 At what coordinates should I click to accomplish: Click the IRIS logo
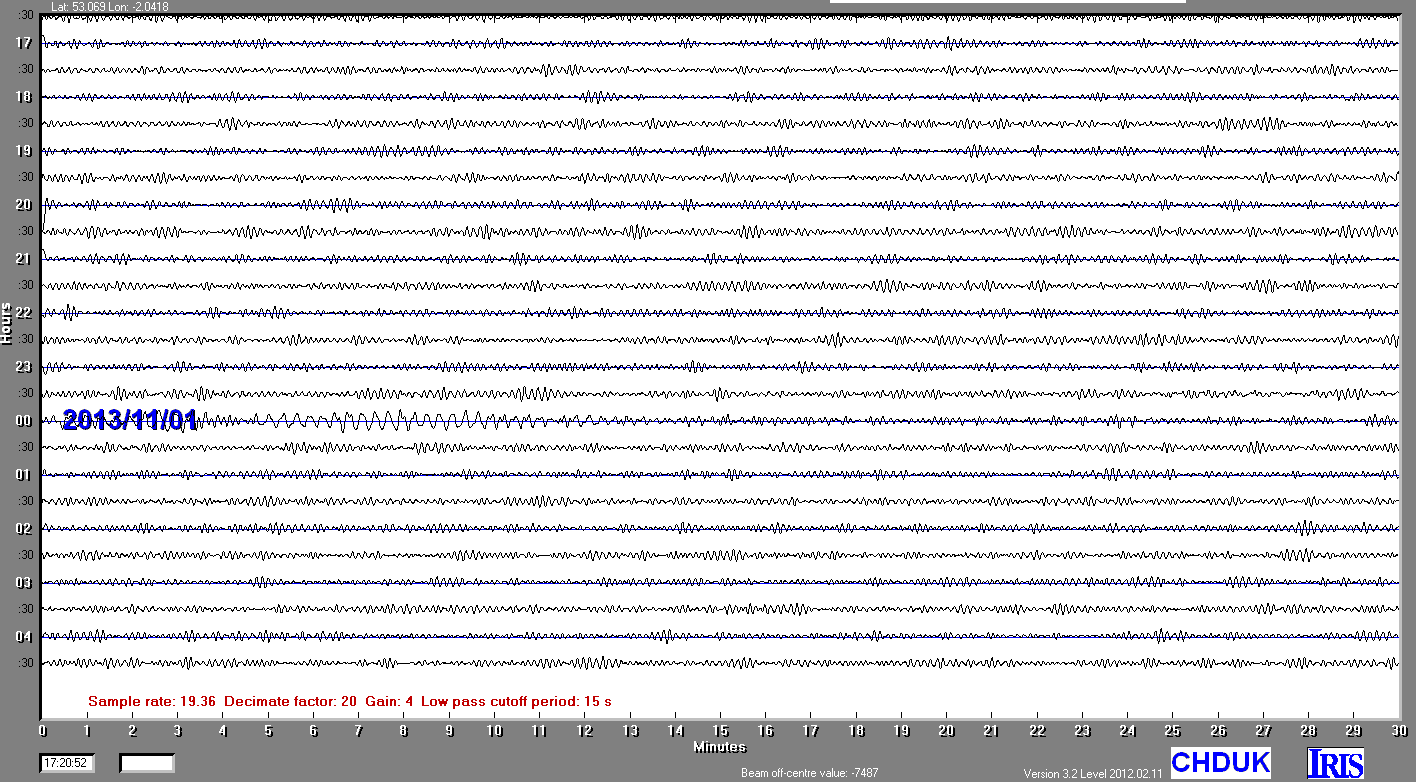[x=1335, y=764]
